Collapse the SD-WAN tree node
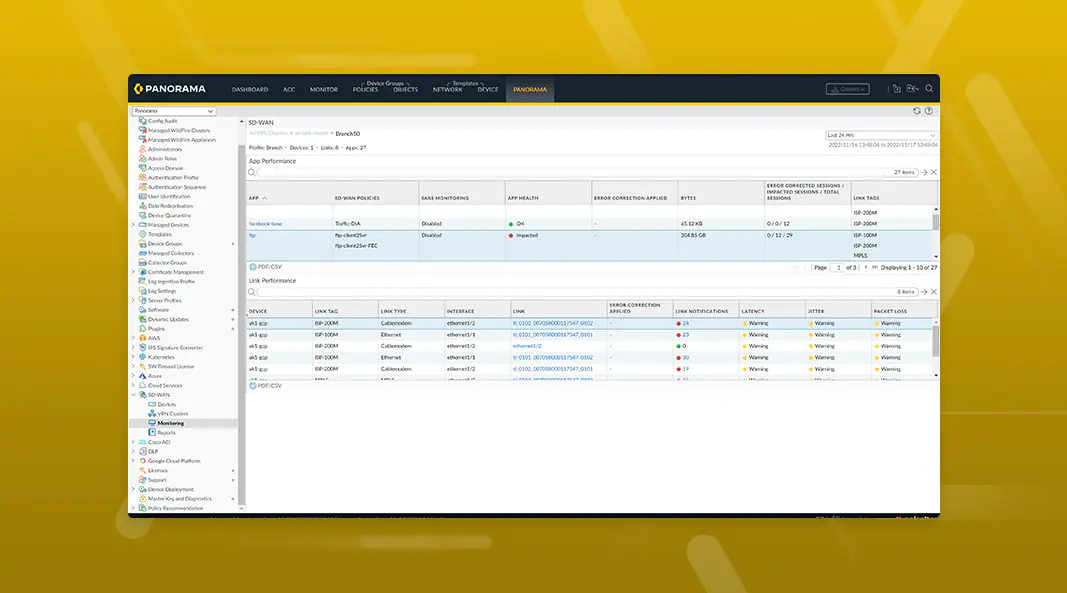This screenshot has width=1067, height=593. click(x=133, y=395)
